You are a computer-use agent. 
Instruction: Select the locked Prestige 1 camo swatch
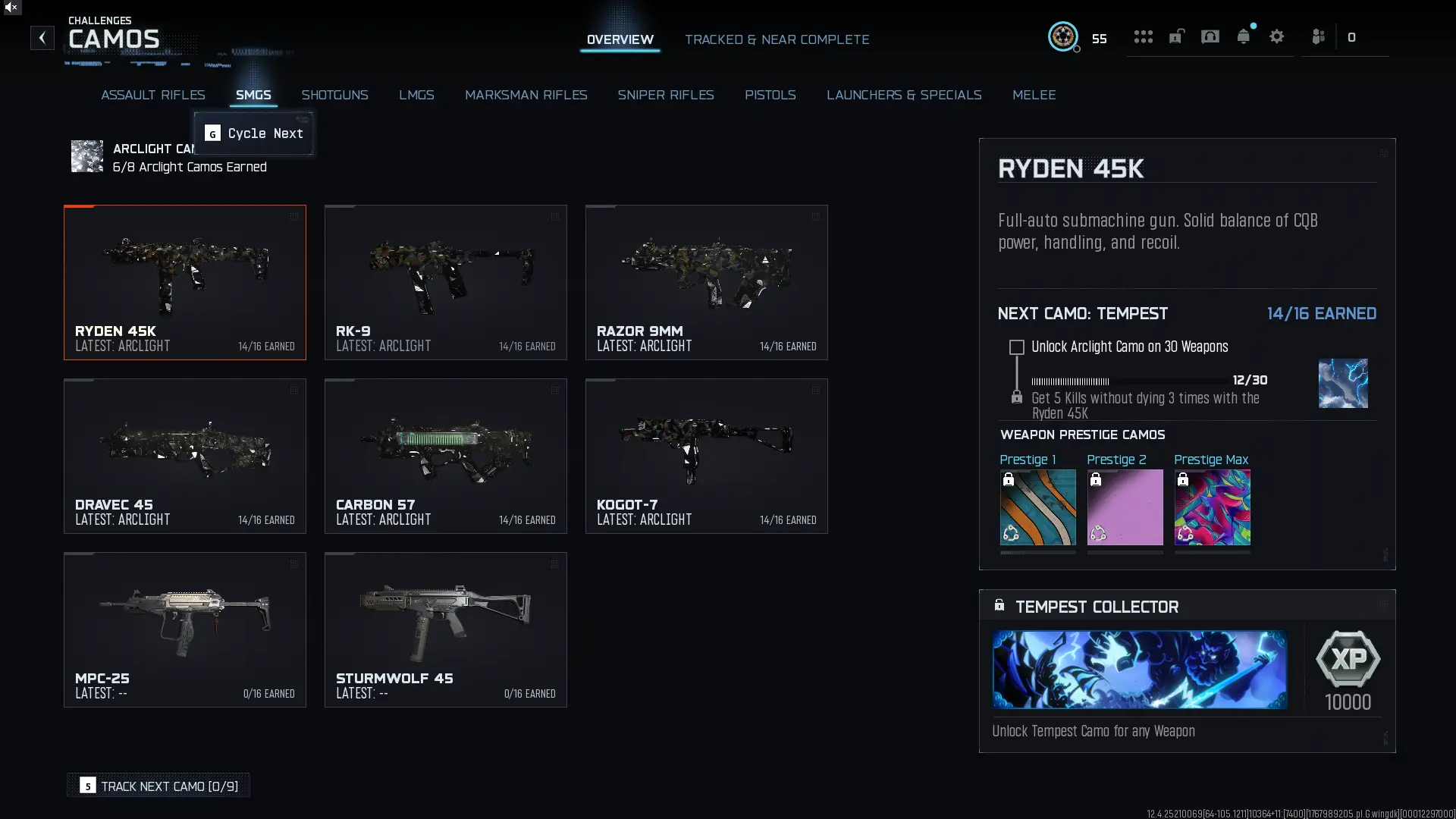pyautogui.click(x=1037, y=507)
